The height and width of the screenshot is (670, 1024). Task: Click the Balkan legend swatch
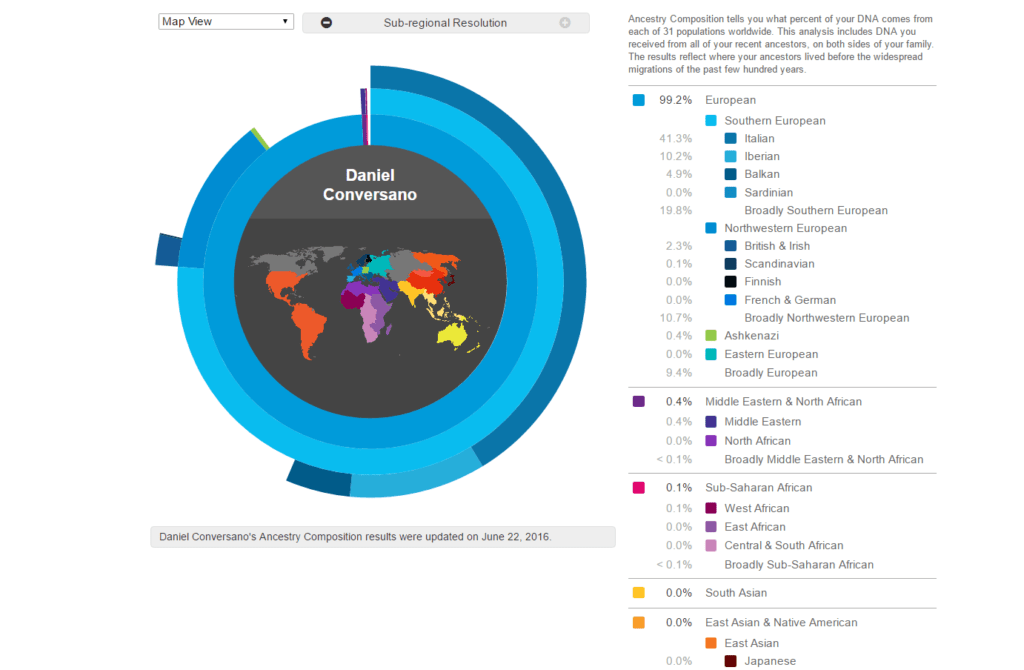(731, 174)
